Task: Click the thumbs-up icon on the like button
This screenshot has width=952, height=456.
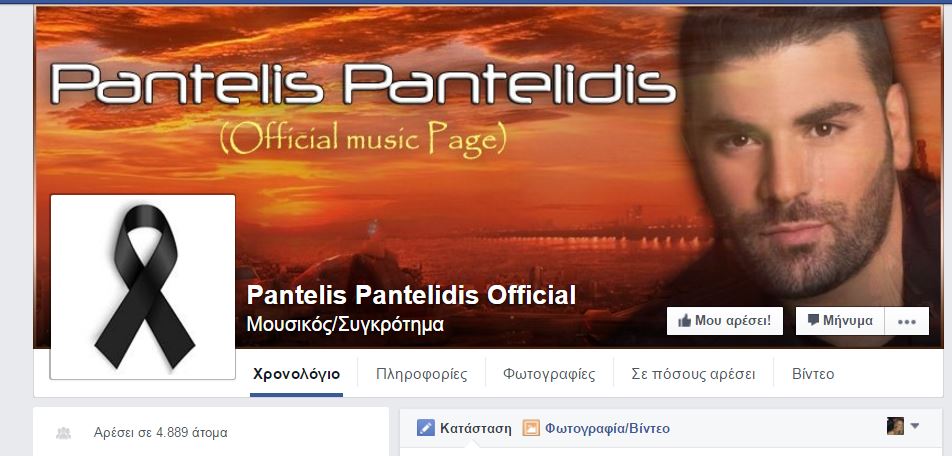Action: click(684, 321)
